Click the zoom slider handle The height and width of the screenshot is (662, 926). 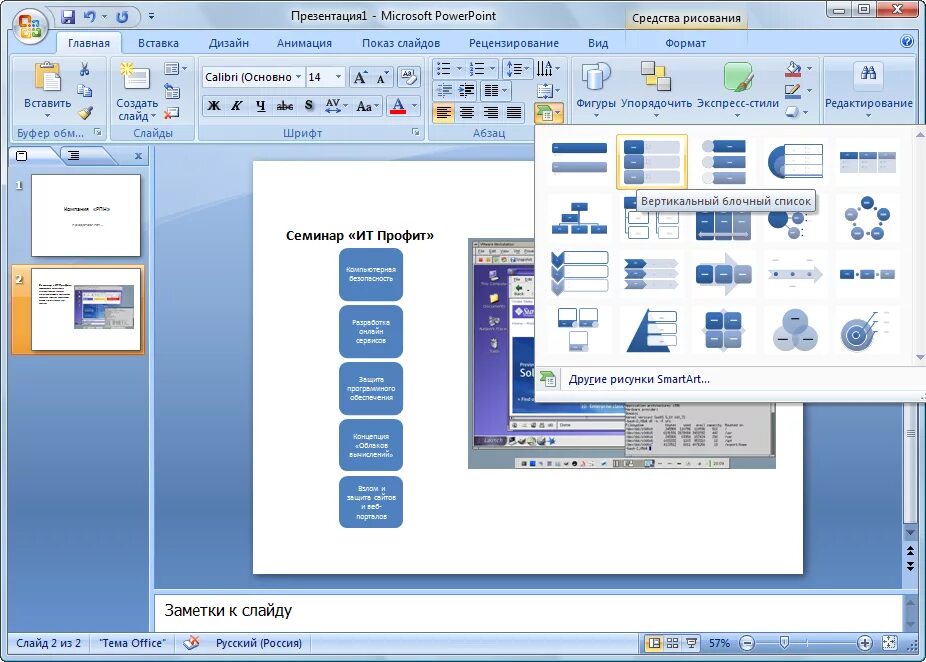tap(784, 643)
